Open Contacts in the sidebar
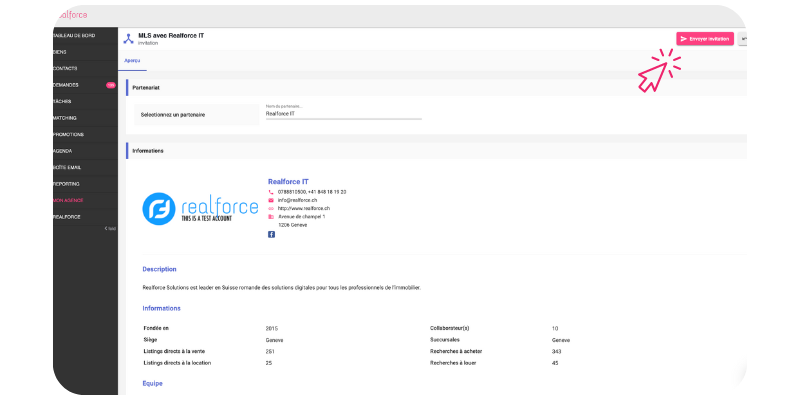Screen dimensions: 800x400 click(x=65, y=68)
